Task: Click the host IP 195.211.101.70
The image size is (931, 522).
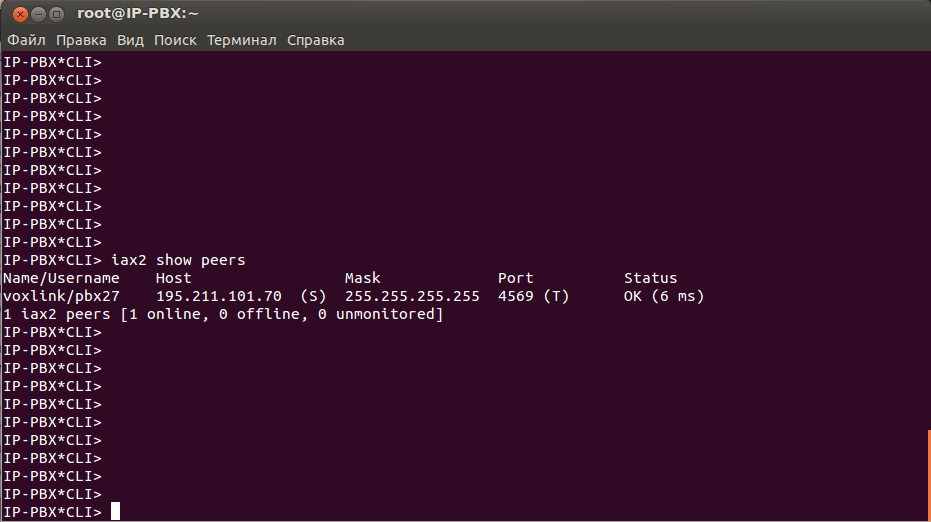Action: [218, 296]
